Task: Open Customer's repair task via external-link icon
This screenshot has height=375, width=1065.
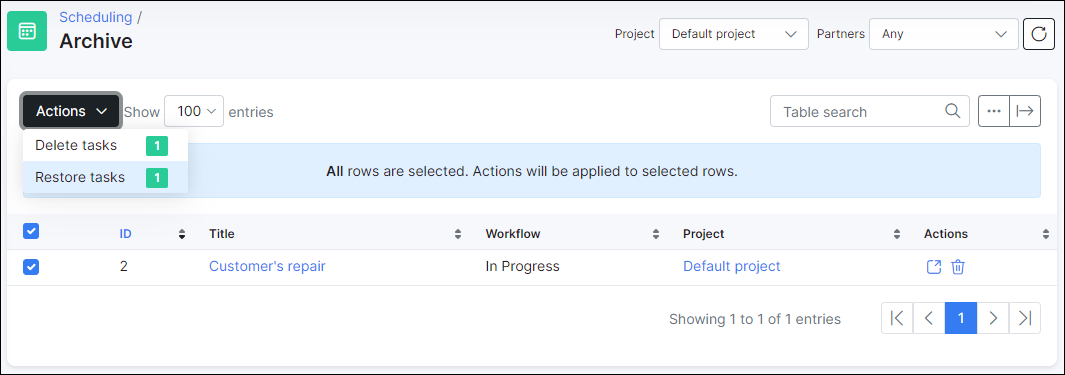Action: pyautogui.click(x=934, y=267)
